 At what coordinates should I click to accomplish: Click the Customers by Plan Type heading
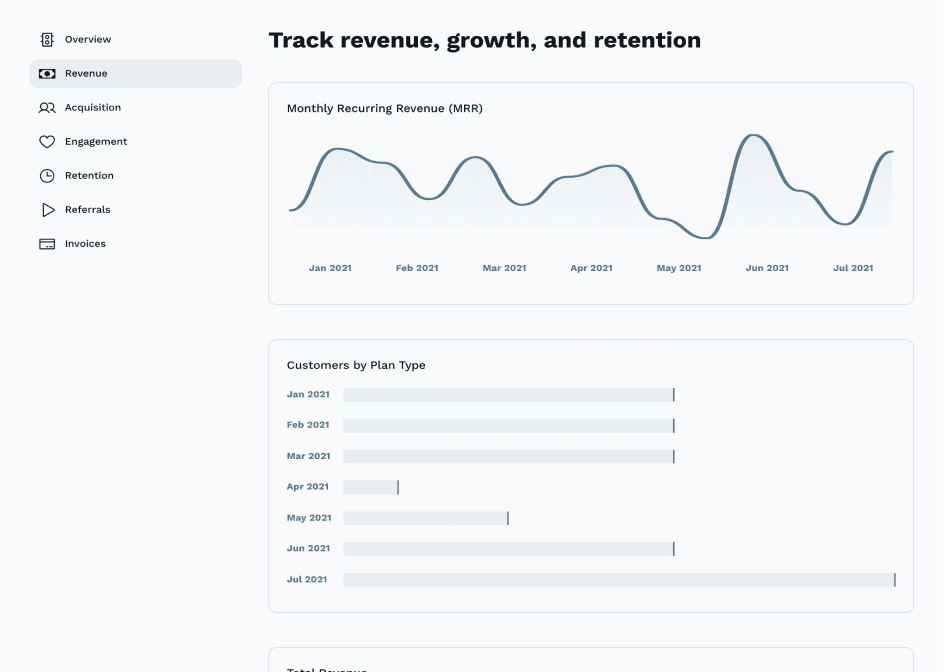pos(356,365)
